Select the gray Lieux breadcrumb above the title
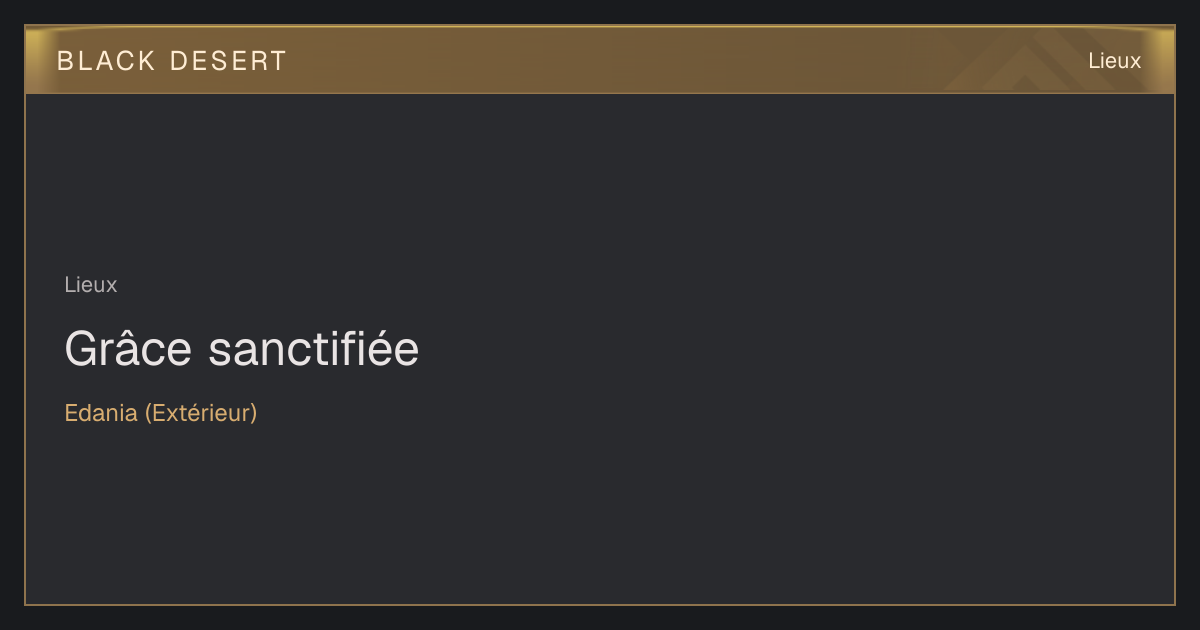The width and height of the screenshot is (1200, 630). (91, 285)
